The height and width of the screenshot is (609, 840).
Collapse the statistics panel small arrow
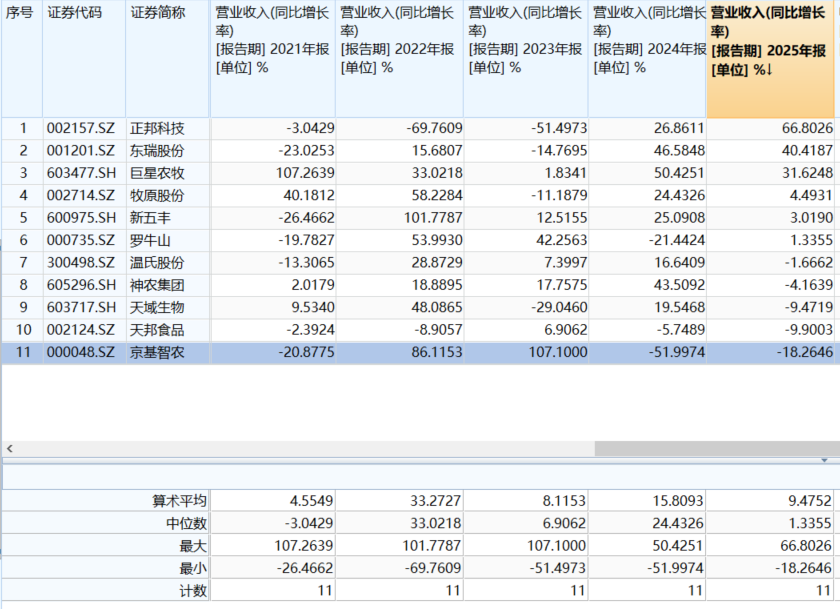(x=824, y=461)
